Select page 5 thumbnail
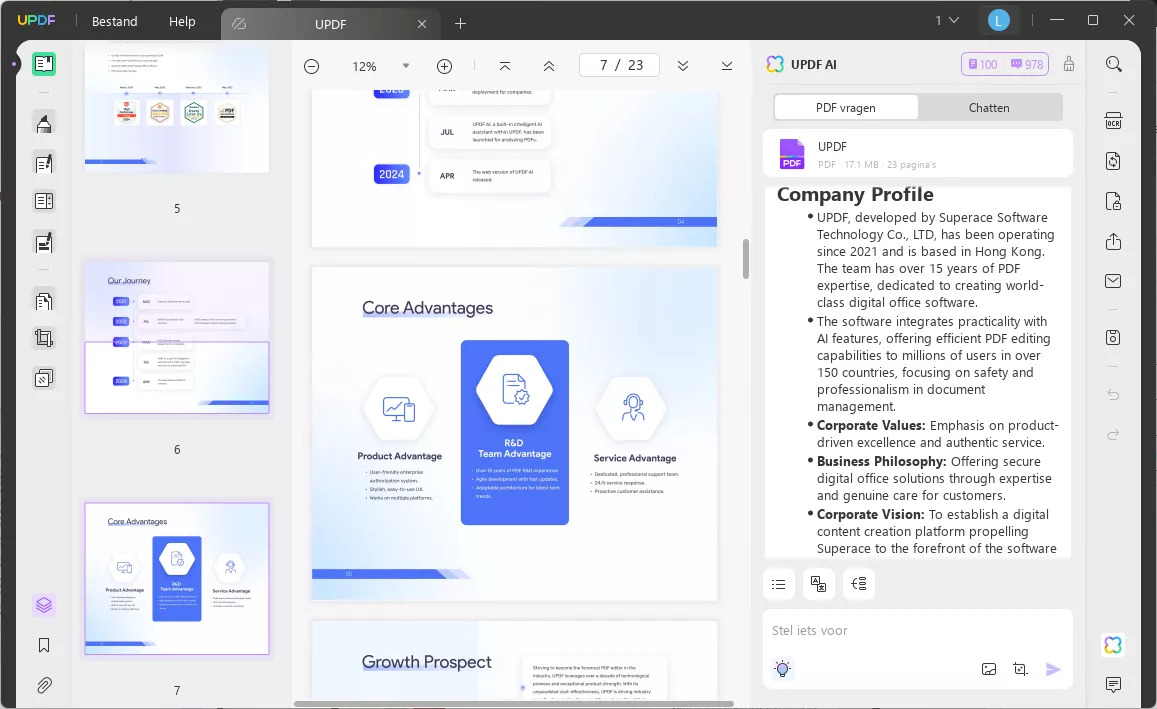This screenshot has width=1157, height=709. 176,109
